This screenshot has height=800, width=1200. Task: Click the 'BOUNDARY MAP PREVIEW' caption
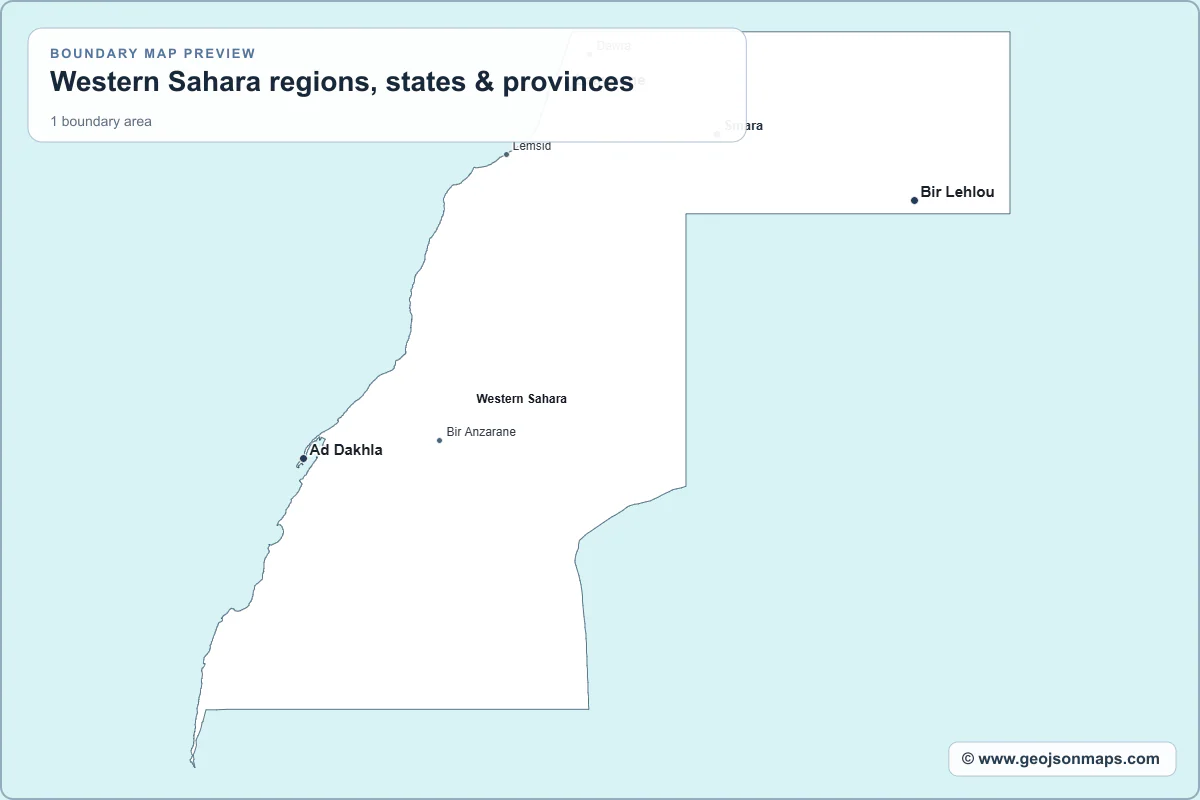pos(153,54)
